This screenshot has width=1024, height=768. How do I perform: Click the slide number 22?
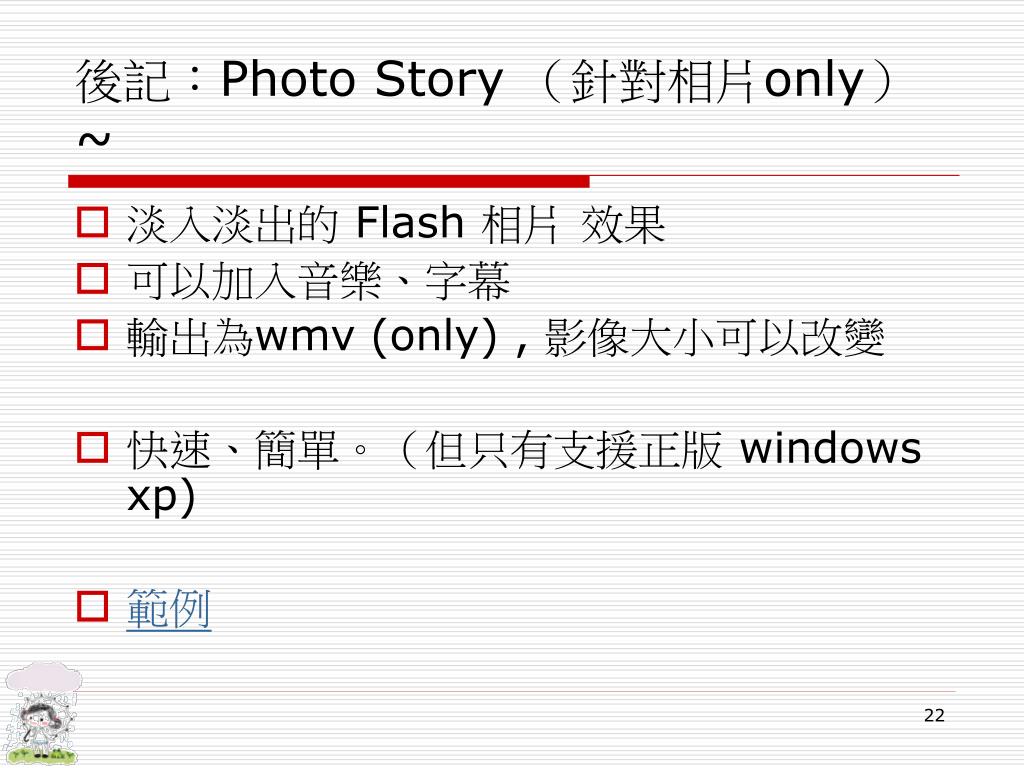pos(935,715)
